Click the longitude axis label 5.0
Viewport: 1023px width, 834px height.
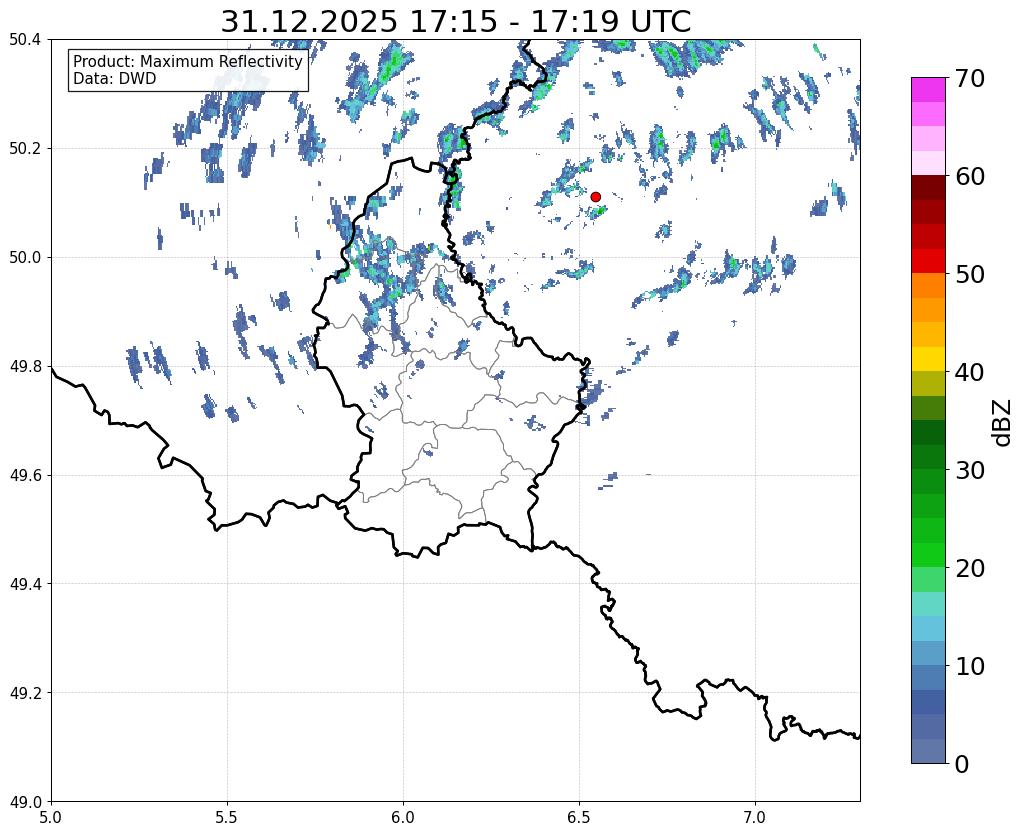click(x=51, y=817)
